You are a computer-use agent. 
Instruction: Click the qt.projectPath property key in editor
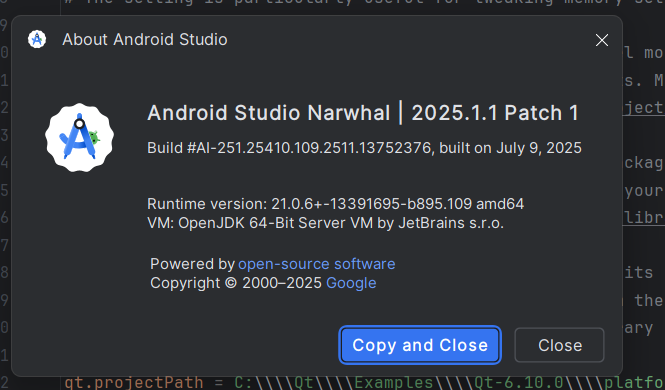tap(134, 383)
